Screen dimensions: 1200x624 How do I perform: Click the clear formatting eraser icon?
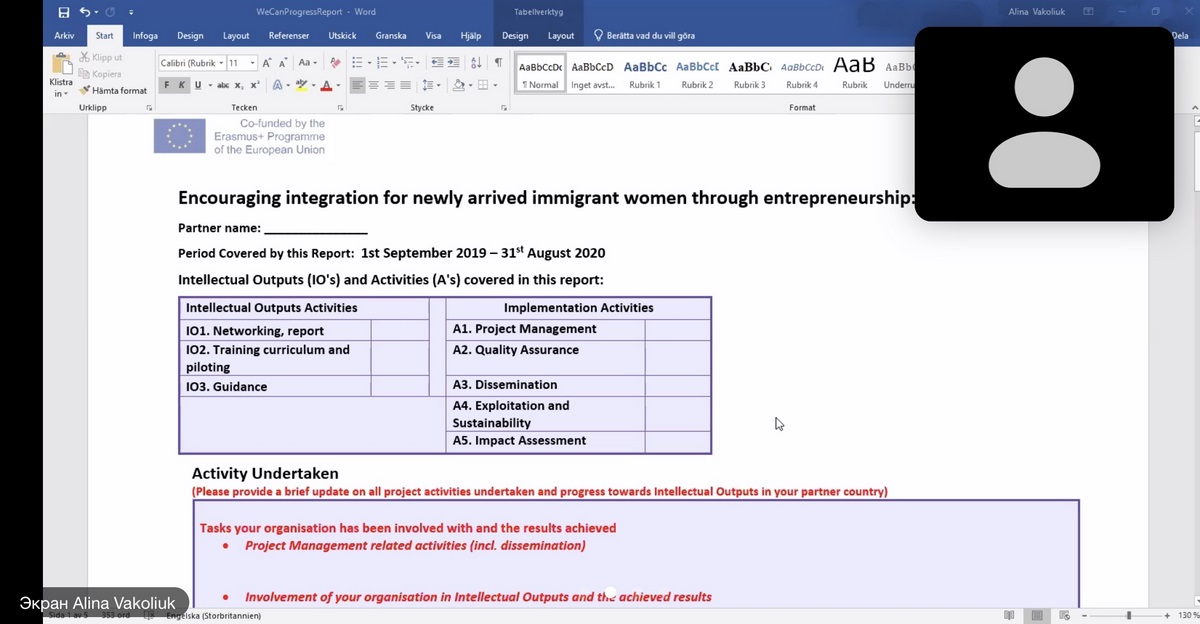pos(335,63)
